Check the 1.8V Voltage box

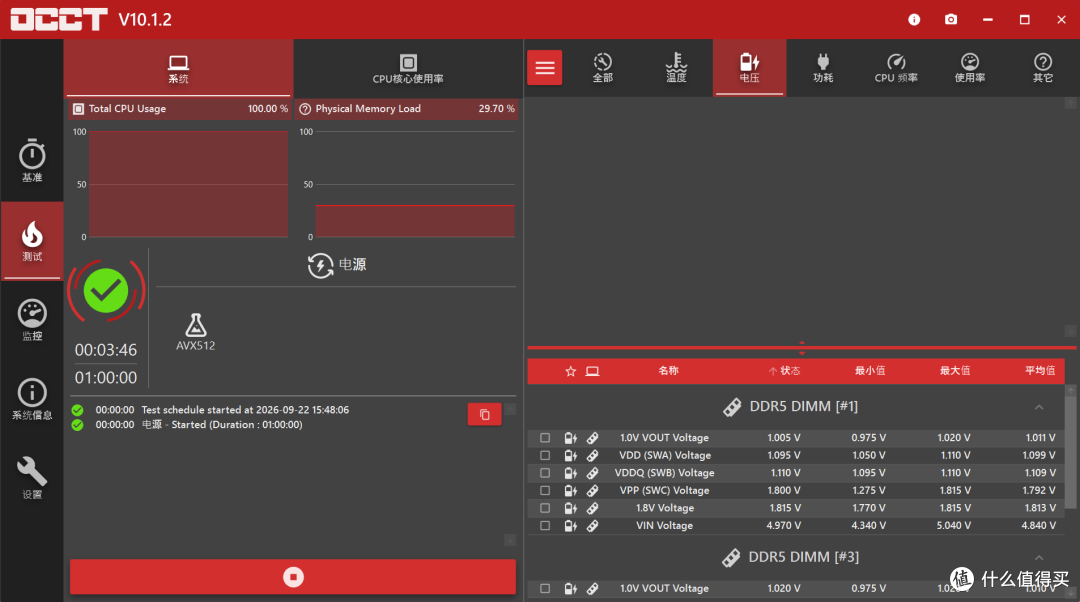tap(545, 508)
